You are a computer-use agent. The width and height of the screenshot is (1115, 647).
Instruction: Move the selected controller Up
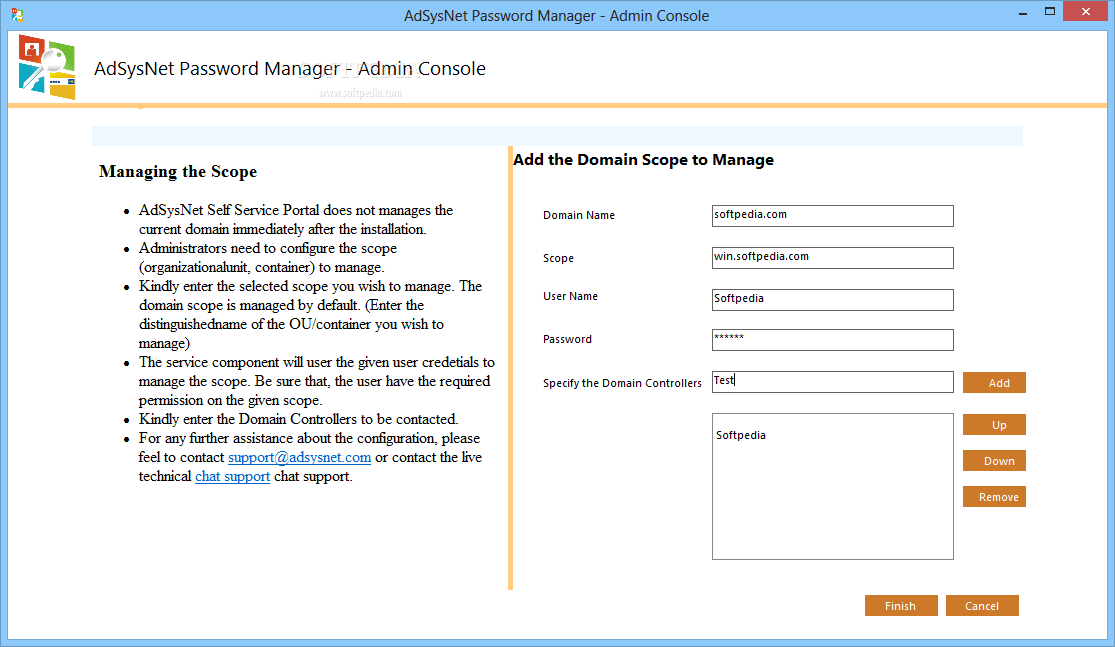point(994,424)
